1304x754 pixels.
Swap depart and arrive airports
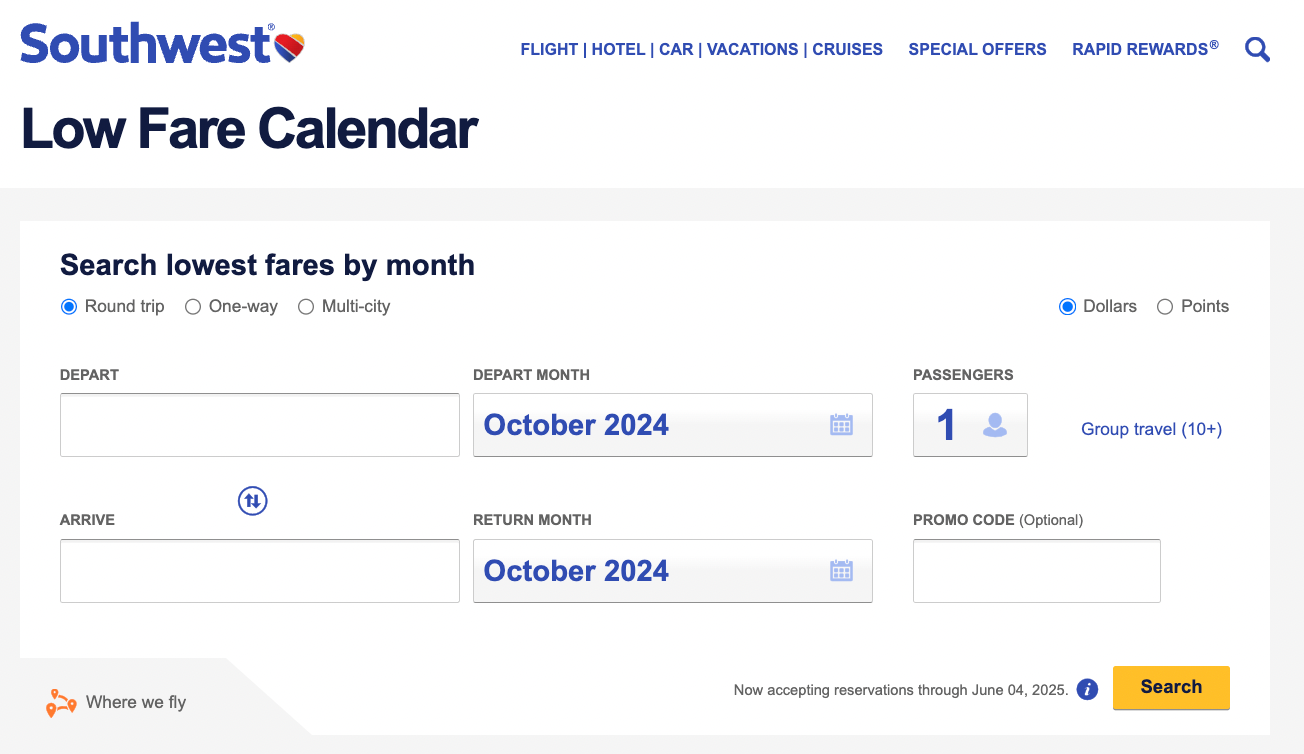253,500
